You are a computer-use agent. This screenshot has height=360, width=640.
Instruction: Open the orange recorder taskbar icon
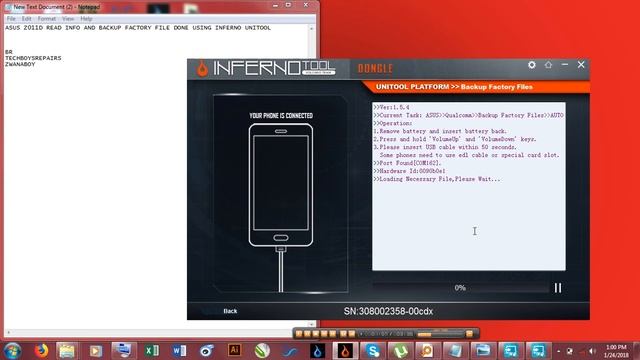[427, 351]
